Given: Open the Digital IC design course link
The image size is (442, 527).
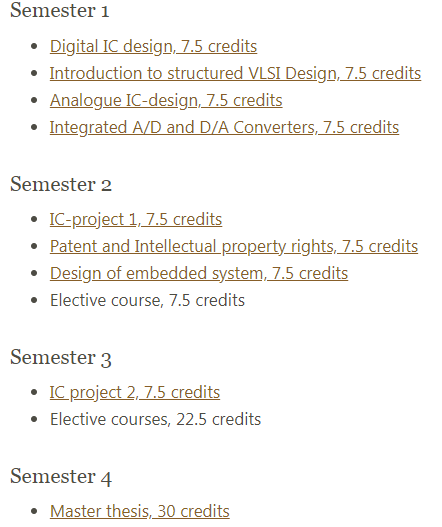Looking at the screenshot, I should pyautogui.click(x=153, y=46).
